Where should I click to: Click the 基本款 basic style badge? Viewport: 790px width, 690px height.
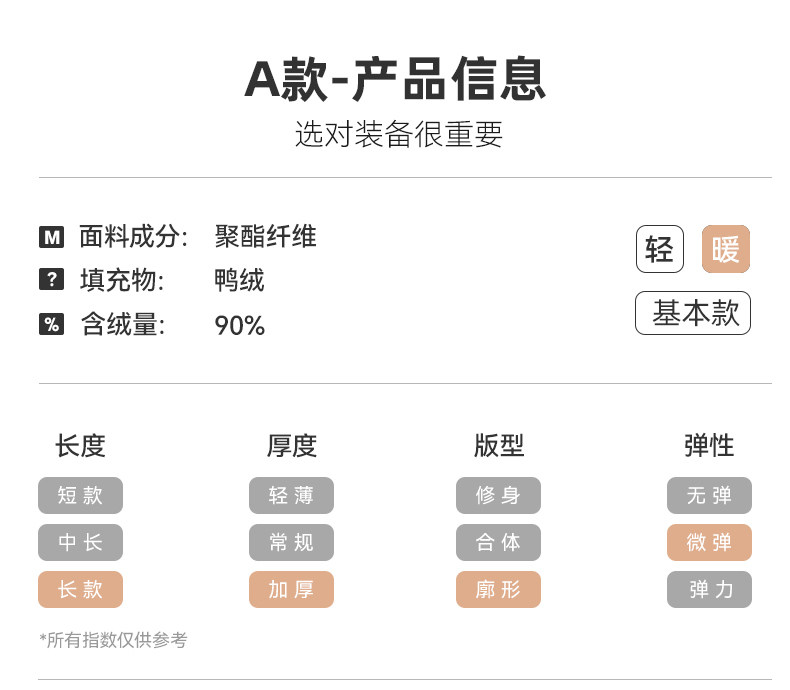click(693, 313)
